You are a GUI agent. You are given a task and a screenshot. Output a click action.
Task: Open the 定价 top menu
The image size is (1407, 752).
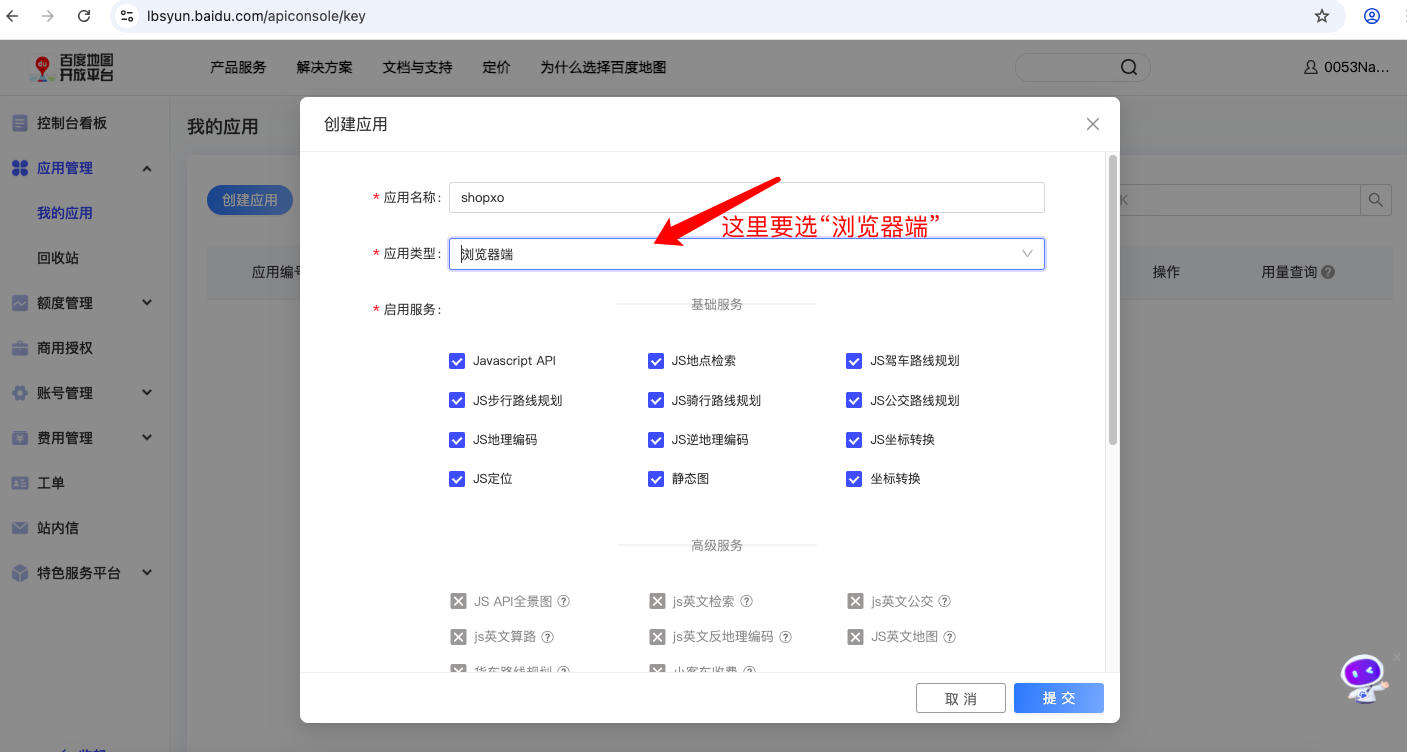[x=497, y=67]
